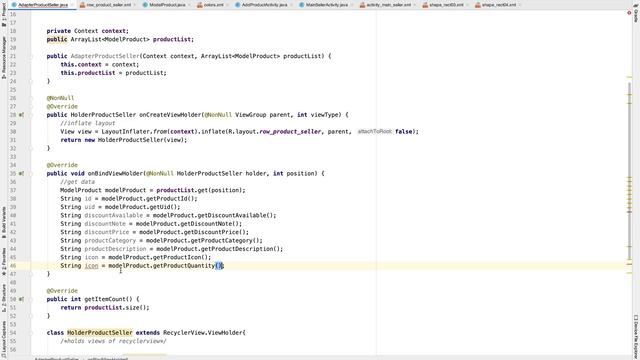Screen dimensions: 640x360
Task: Open the shape_rect04.xml tab
Action: point(498,5)
